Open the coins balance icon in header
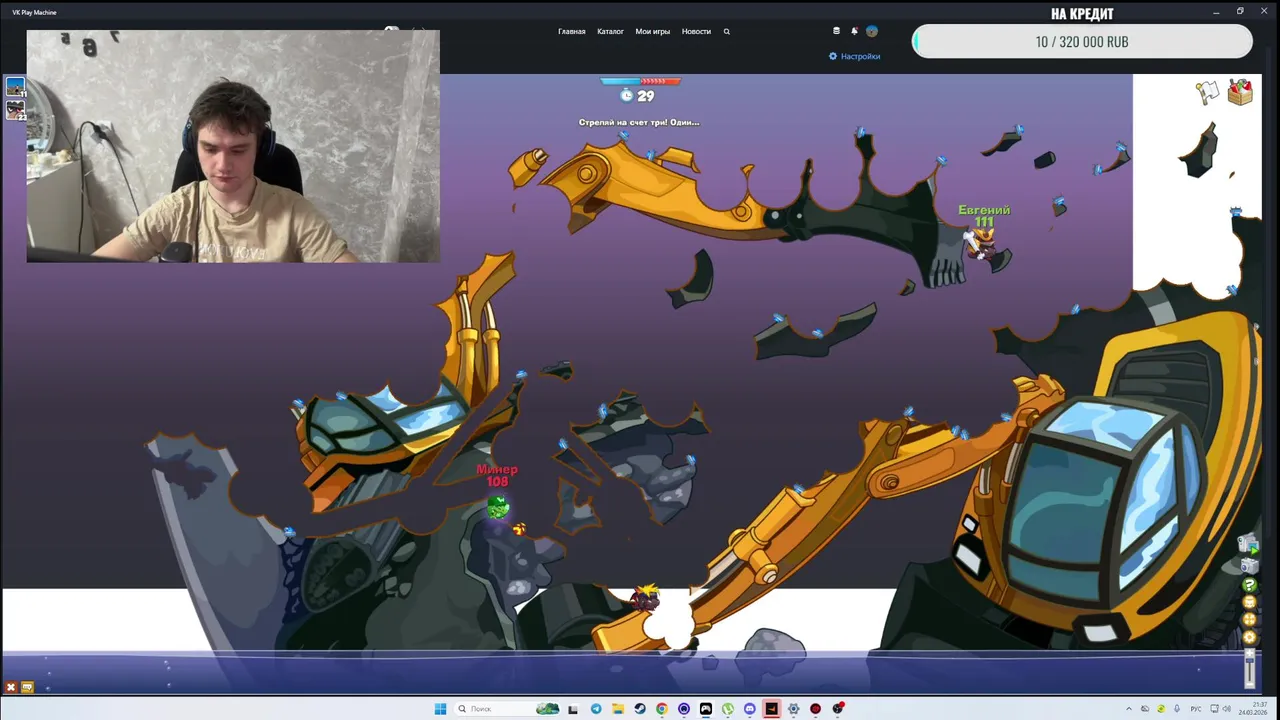Viewport: 1280px width, 720px height. tap(837, 31)
